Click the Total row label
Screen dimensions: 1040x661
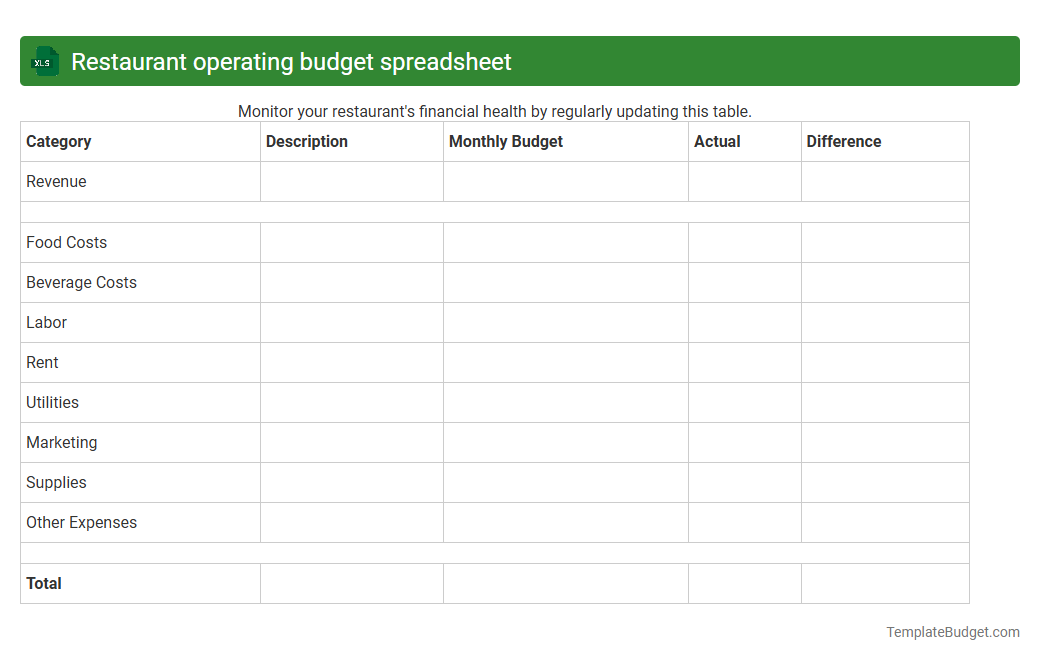[x=43, y=583]
